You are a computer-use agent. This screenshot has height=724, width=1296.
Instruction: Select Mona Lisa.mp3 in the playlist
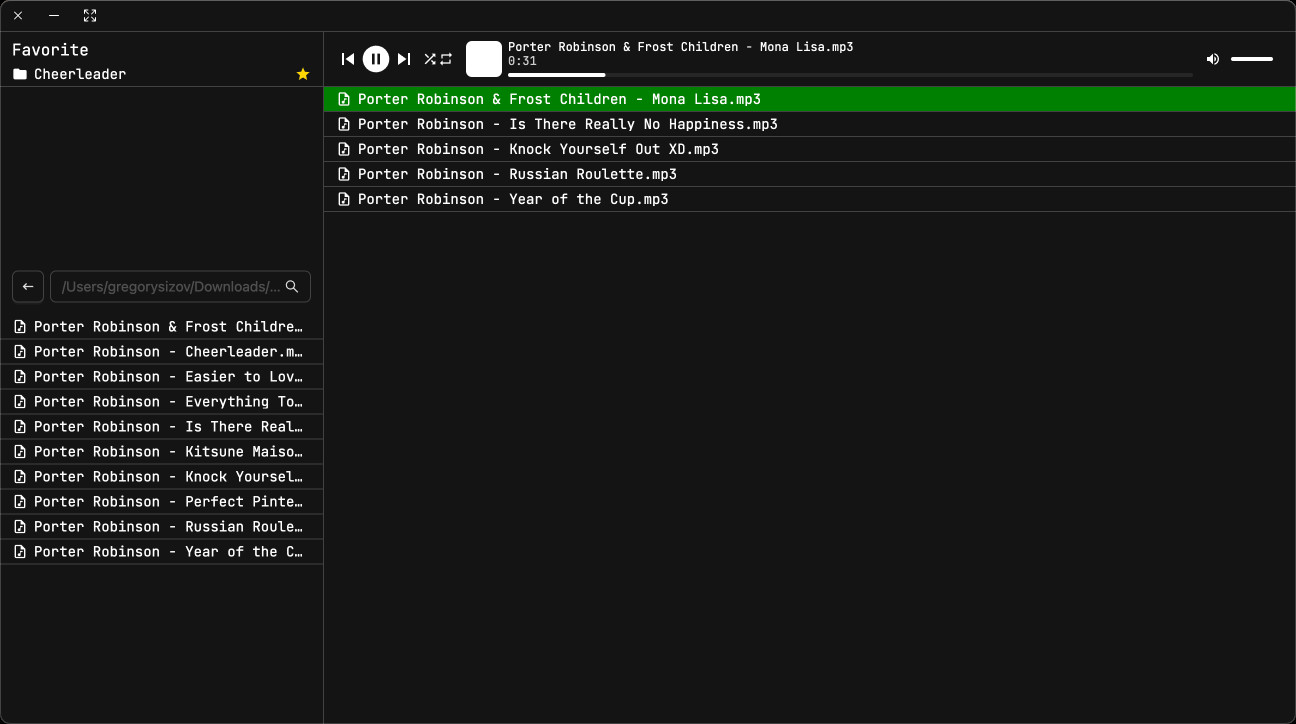[810, 99]
